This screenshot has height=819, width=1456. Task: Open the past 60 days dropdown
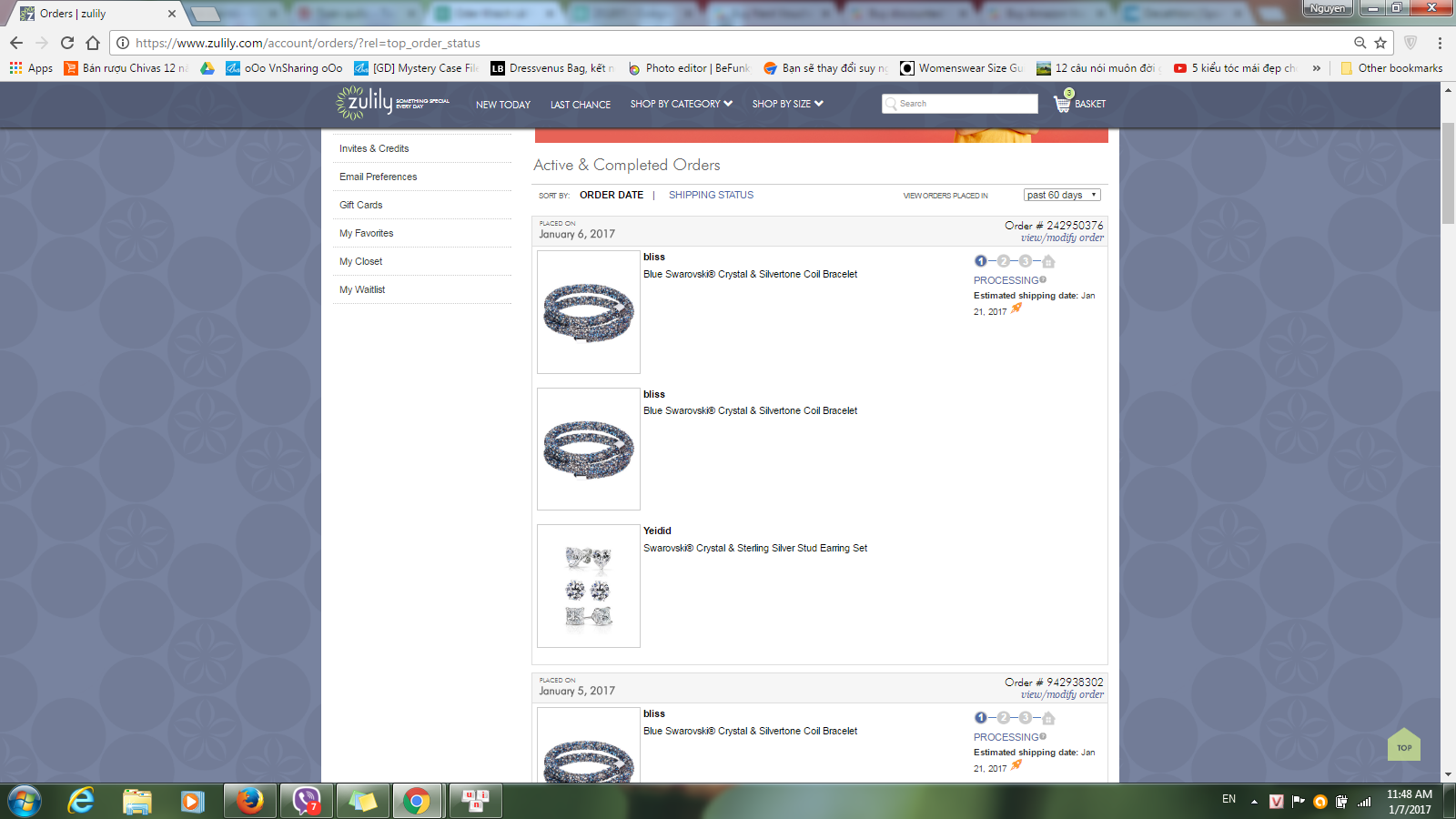1062,195
